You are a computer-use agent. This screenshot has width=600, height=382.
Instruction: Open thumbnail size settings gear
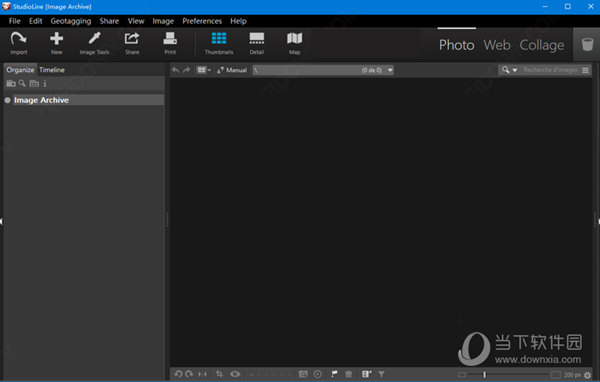coord(587,375)
